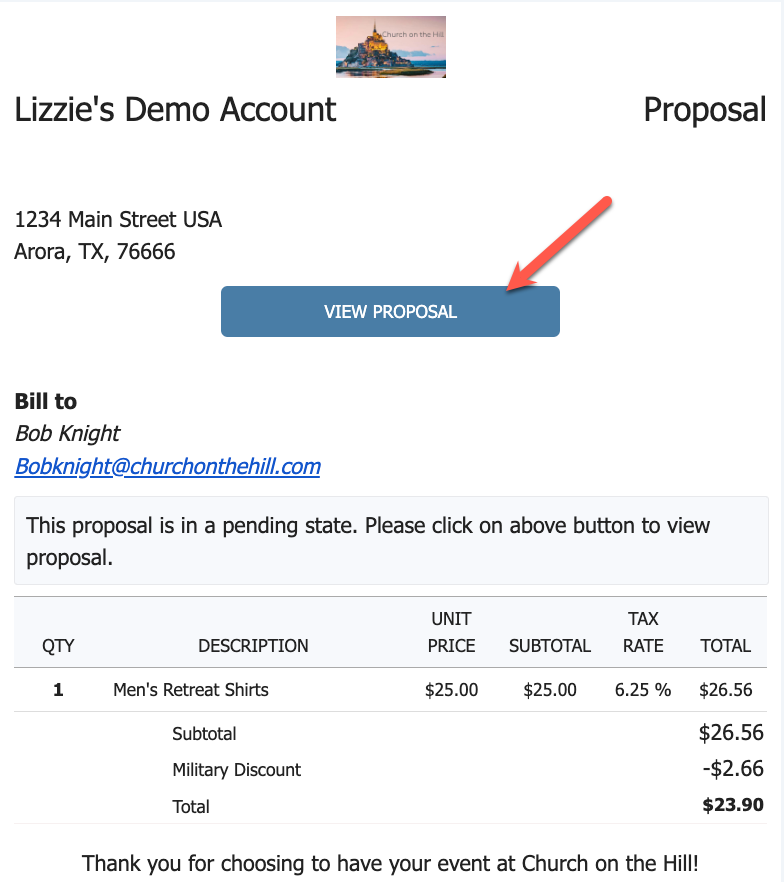
Task: Click the bold $23.90 total amount
Action: pyautogui.click(x=733, y=805)
